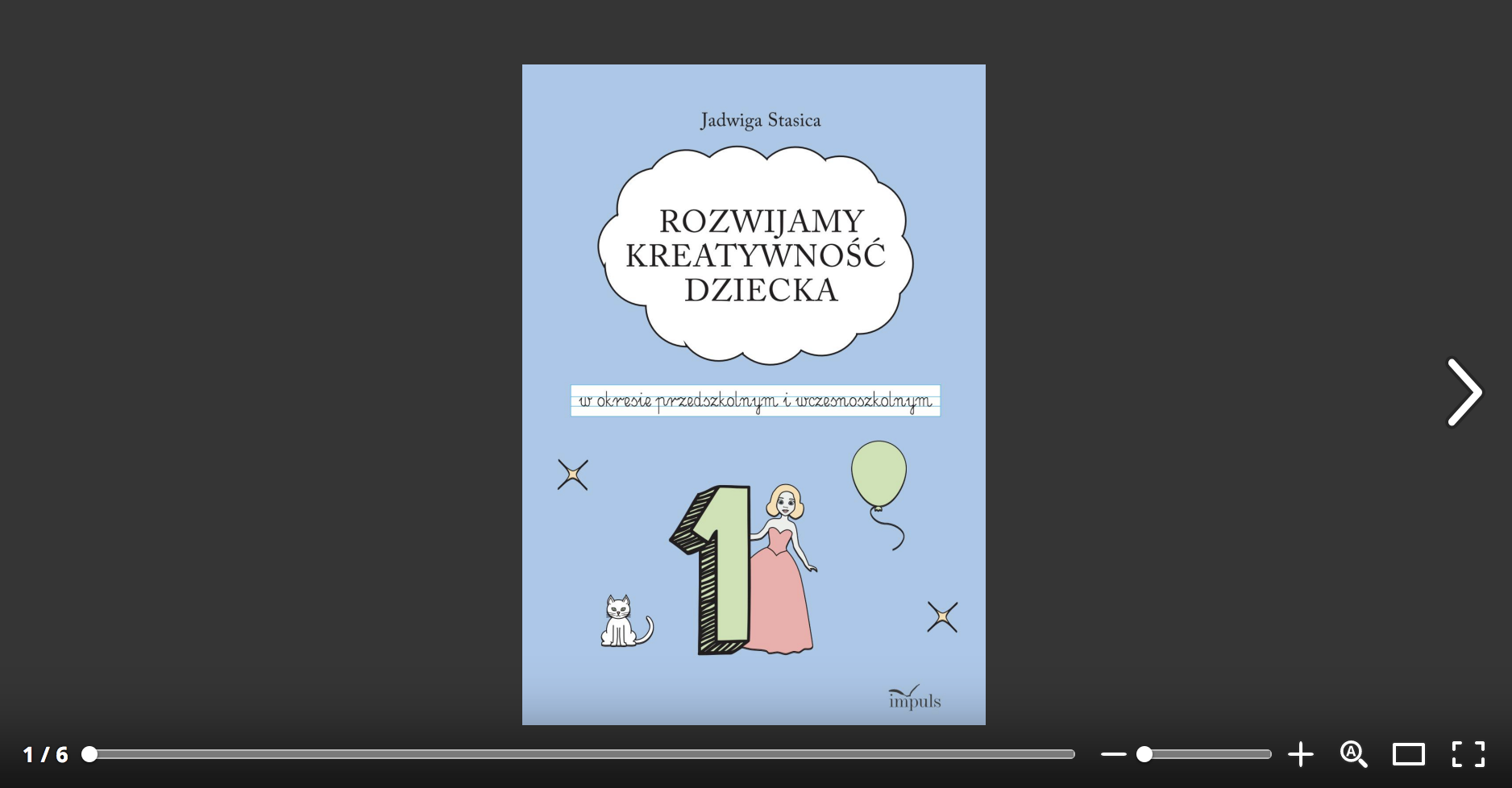Screen dimensions: 1512x788
Task: Click the automatic zoom magnifier icon
Action: pyautogui.click(x=1353, y=755)
